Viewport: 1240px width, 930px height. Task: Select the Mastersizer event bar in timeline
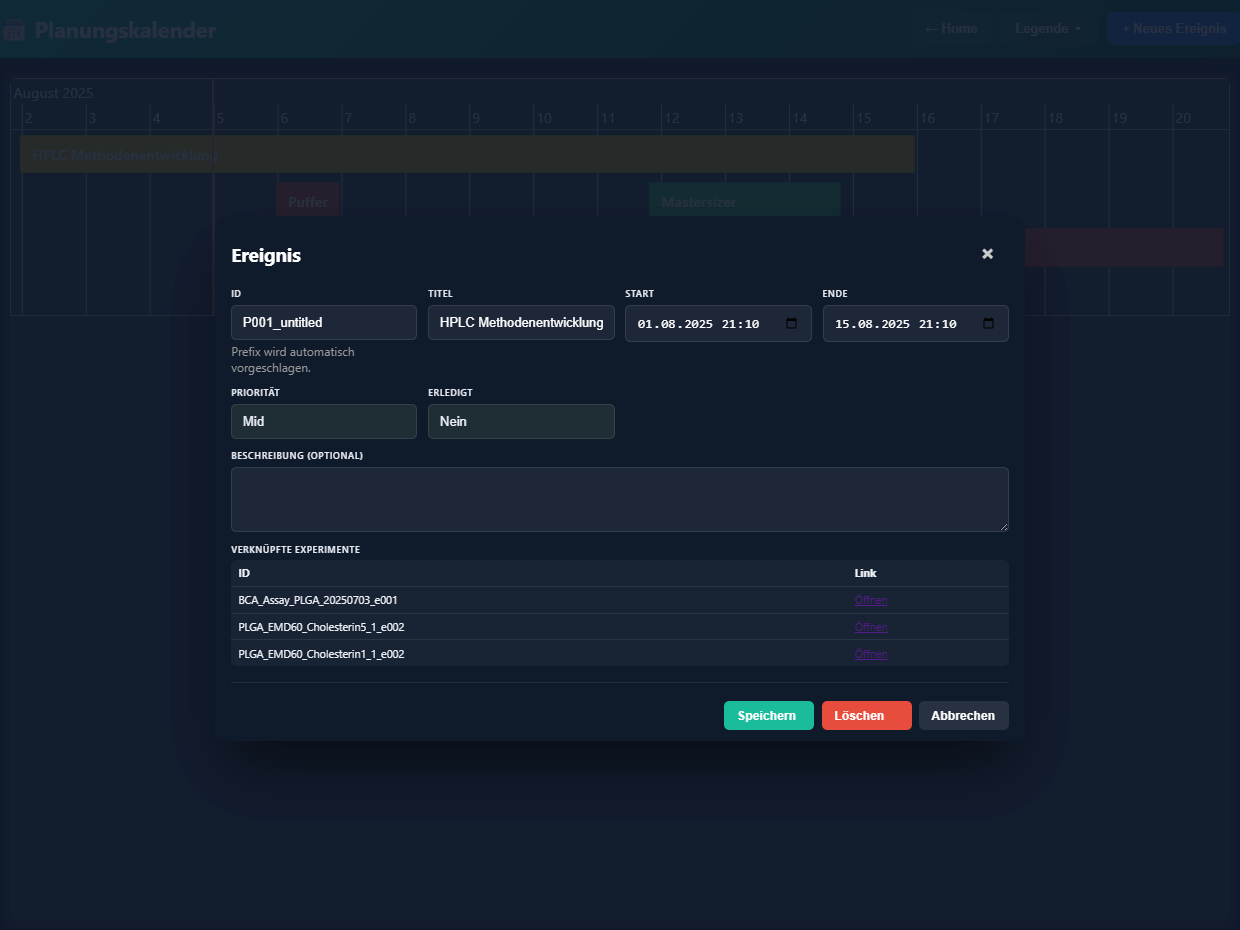(x=744, y=201)
